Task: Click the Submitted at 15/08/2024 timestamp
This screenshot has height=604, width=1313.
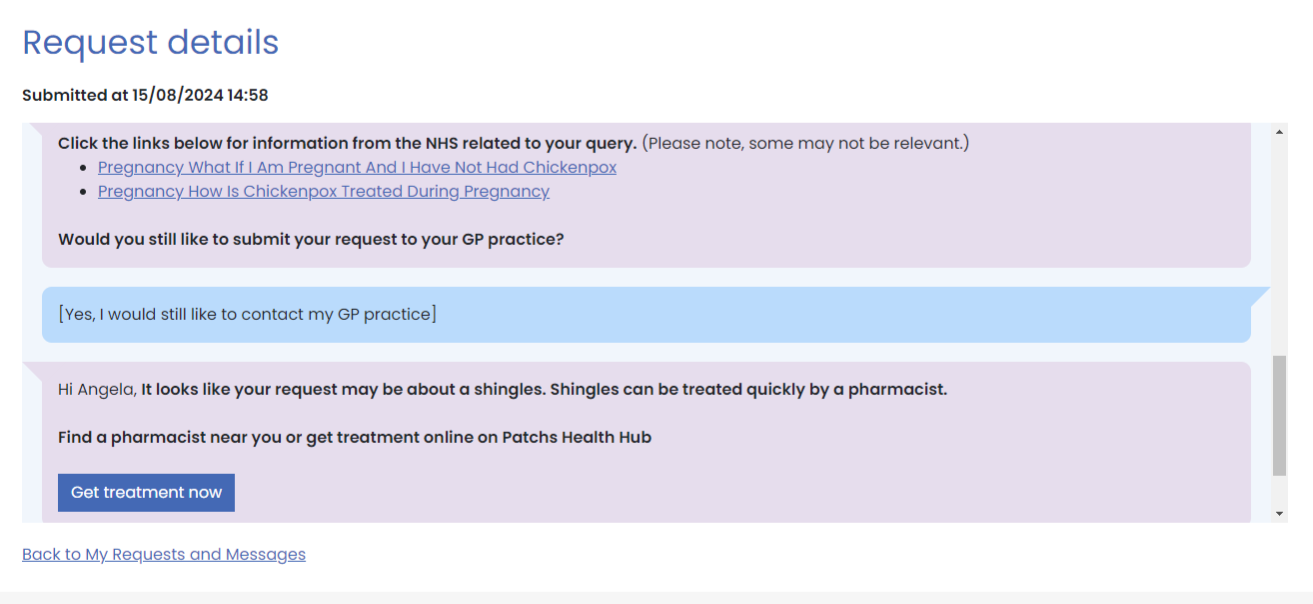Action: pos(145,95)
